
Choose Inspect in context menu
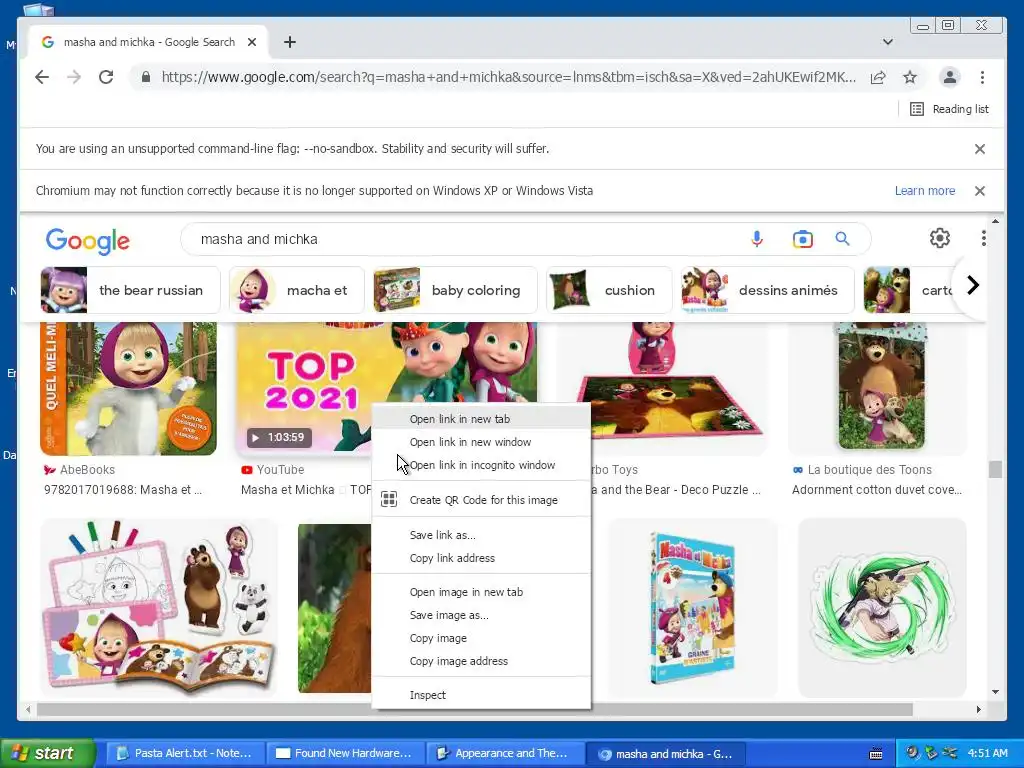[481, 695]
